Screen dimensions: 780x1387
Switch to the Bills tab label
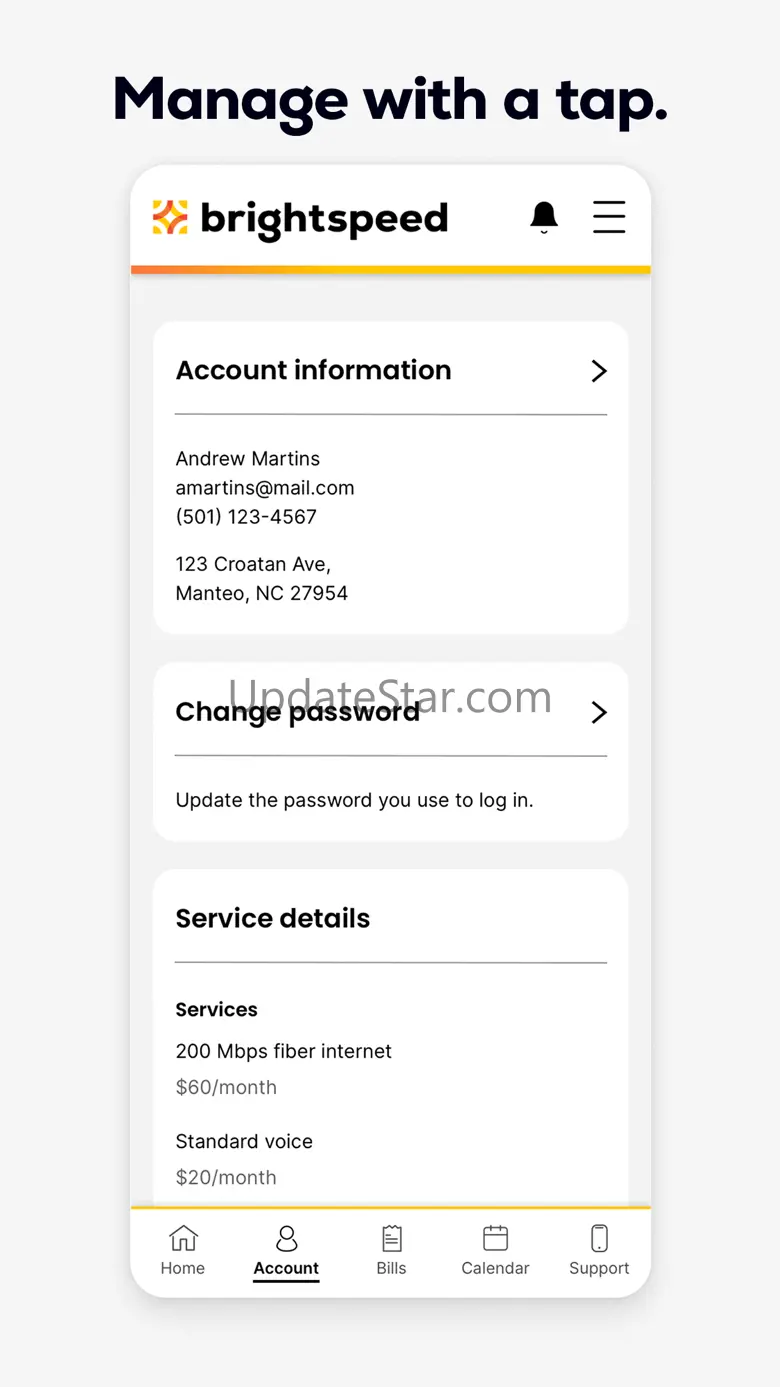[x=391, y=1268]
